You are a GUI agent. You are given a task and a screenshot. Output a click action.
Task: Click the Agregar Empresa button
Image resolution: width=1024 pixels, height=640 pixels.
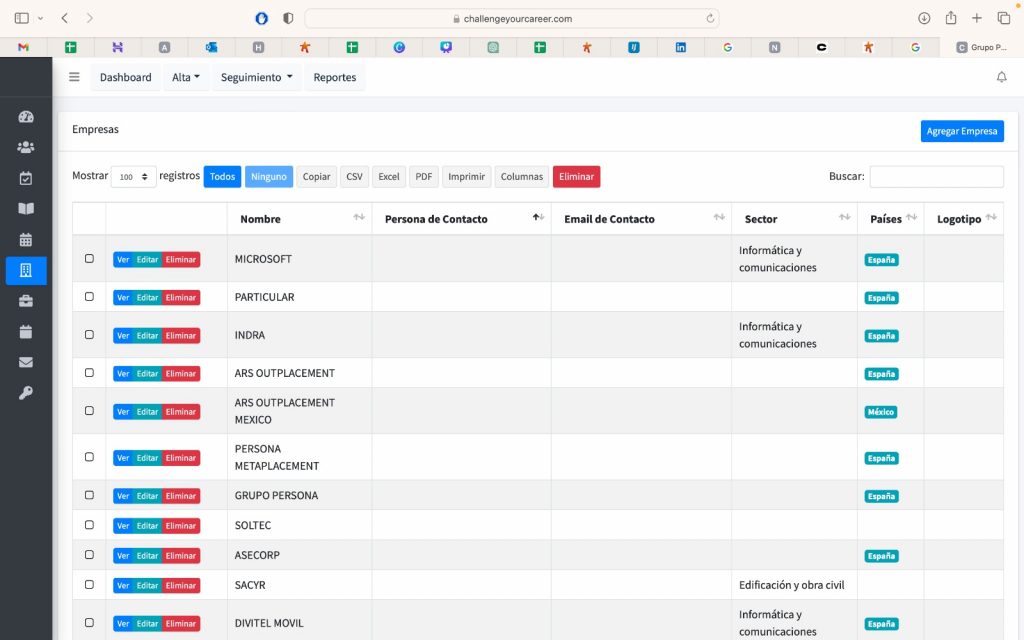pyautogui.click(x=962, y=131)
